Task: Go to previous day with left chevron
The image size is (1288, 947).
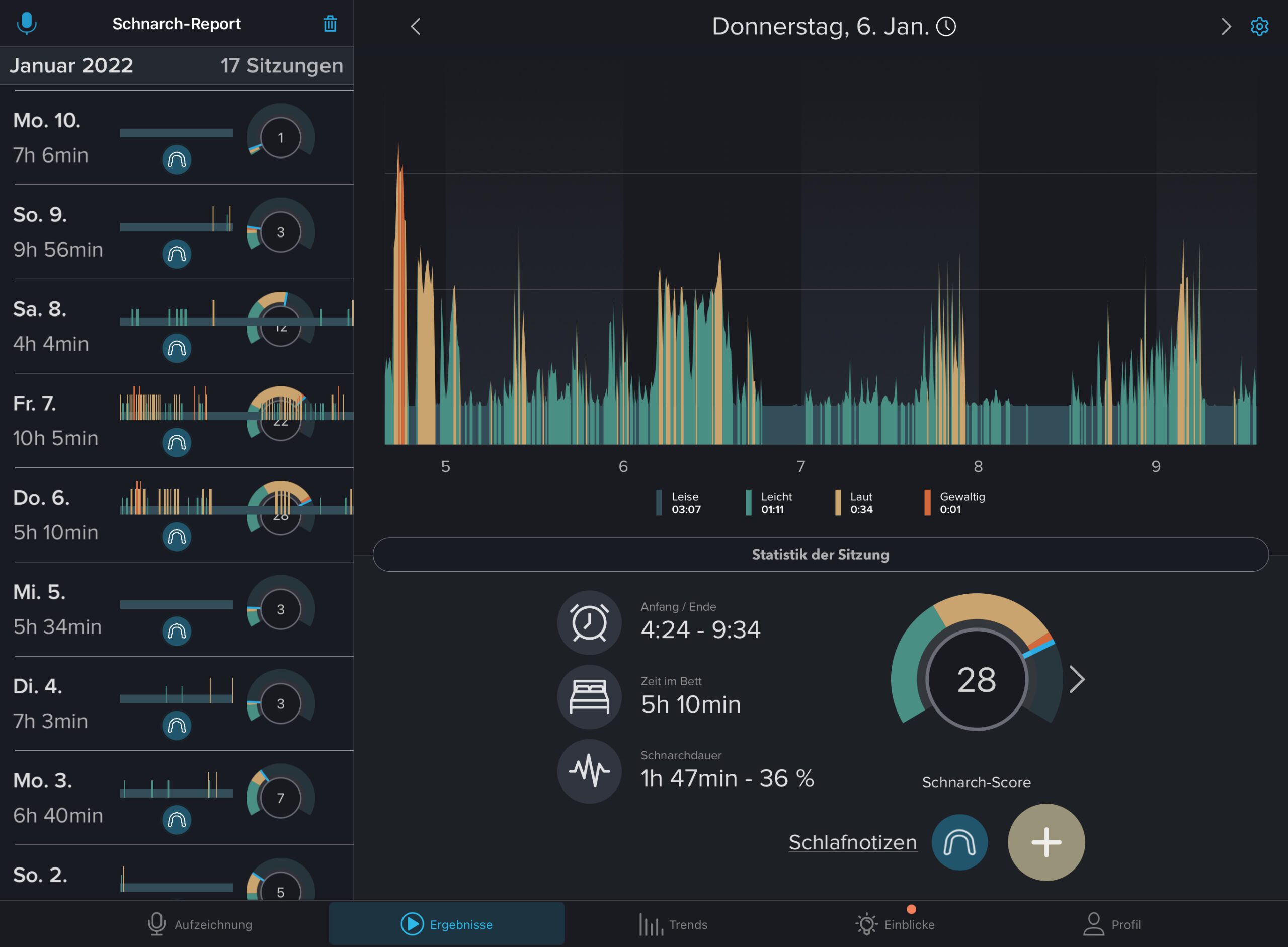Action: pos(416,26)
